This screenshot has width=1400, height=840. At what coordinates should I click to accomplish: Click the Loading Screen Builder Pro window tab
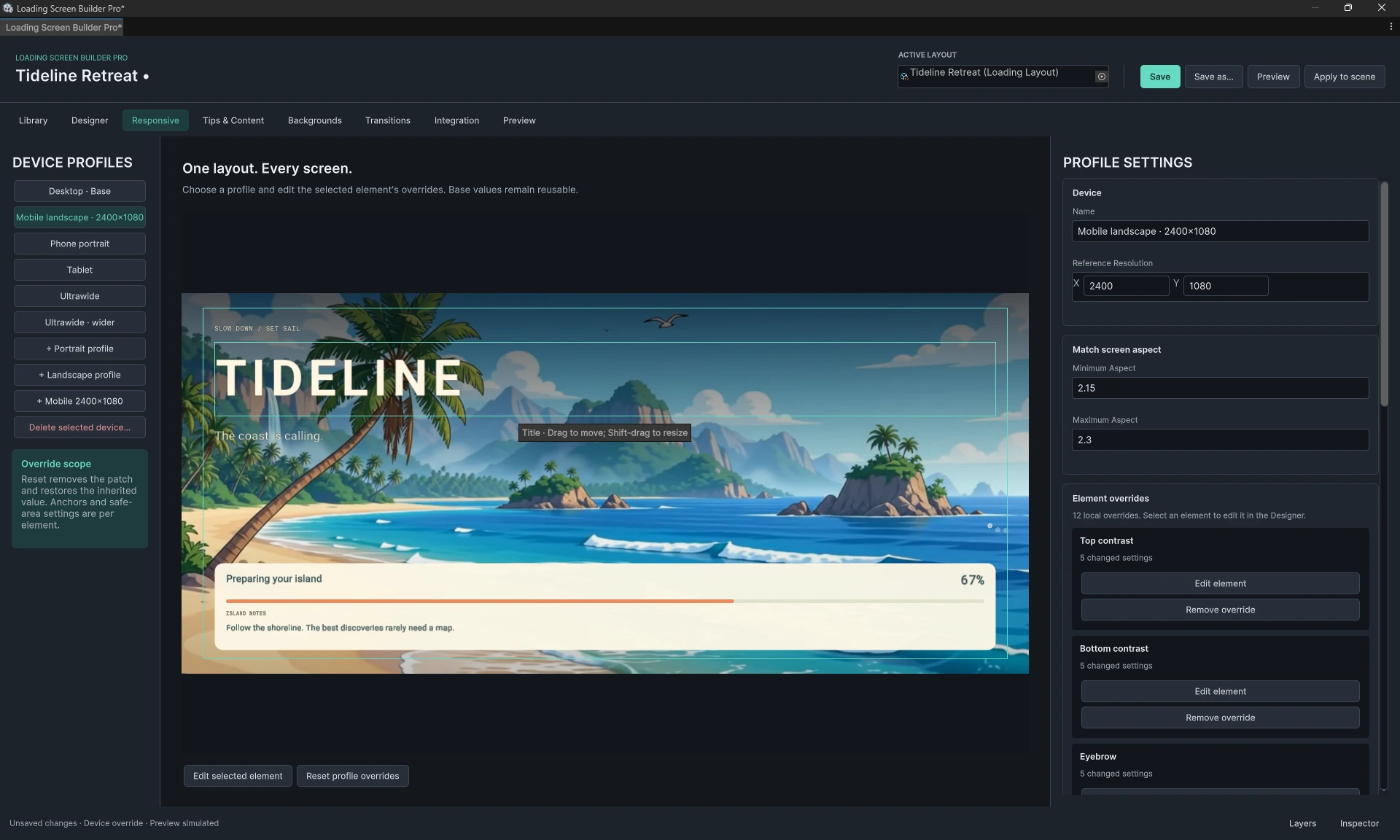63,27
